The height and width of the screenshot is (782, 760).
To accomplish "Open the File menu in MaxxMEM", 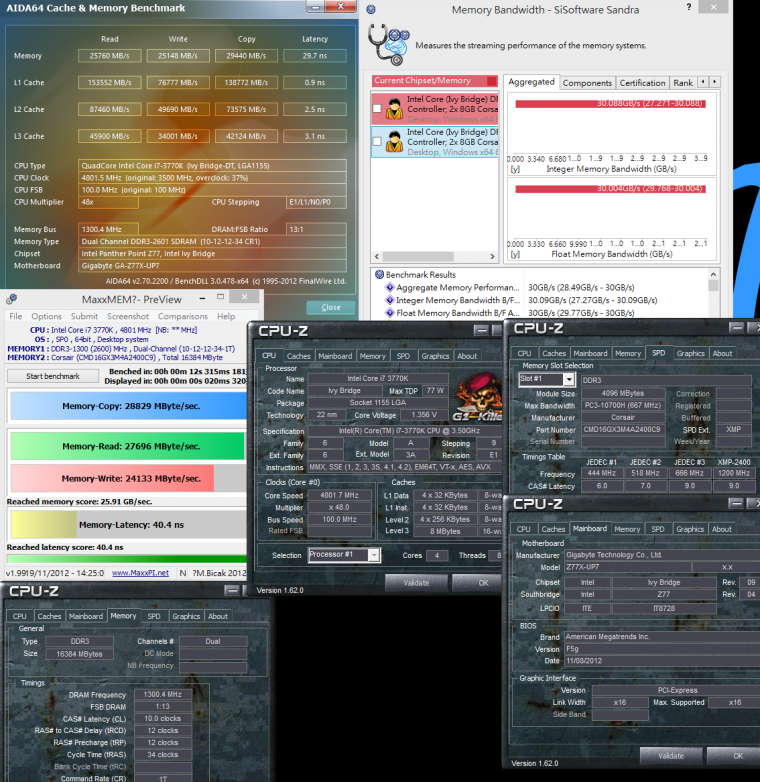I will tap(15, 316).
